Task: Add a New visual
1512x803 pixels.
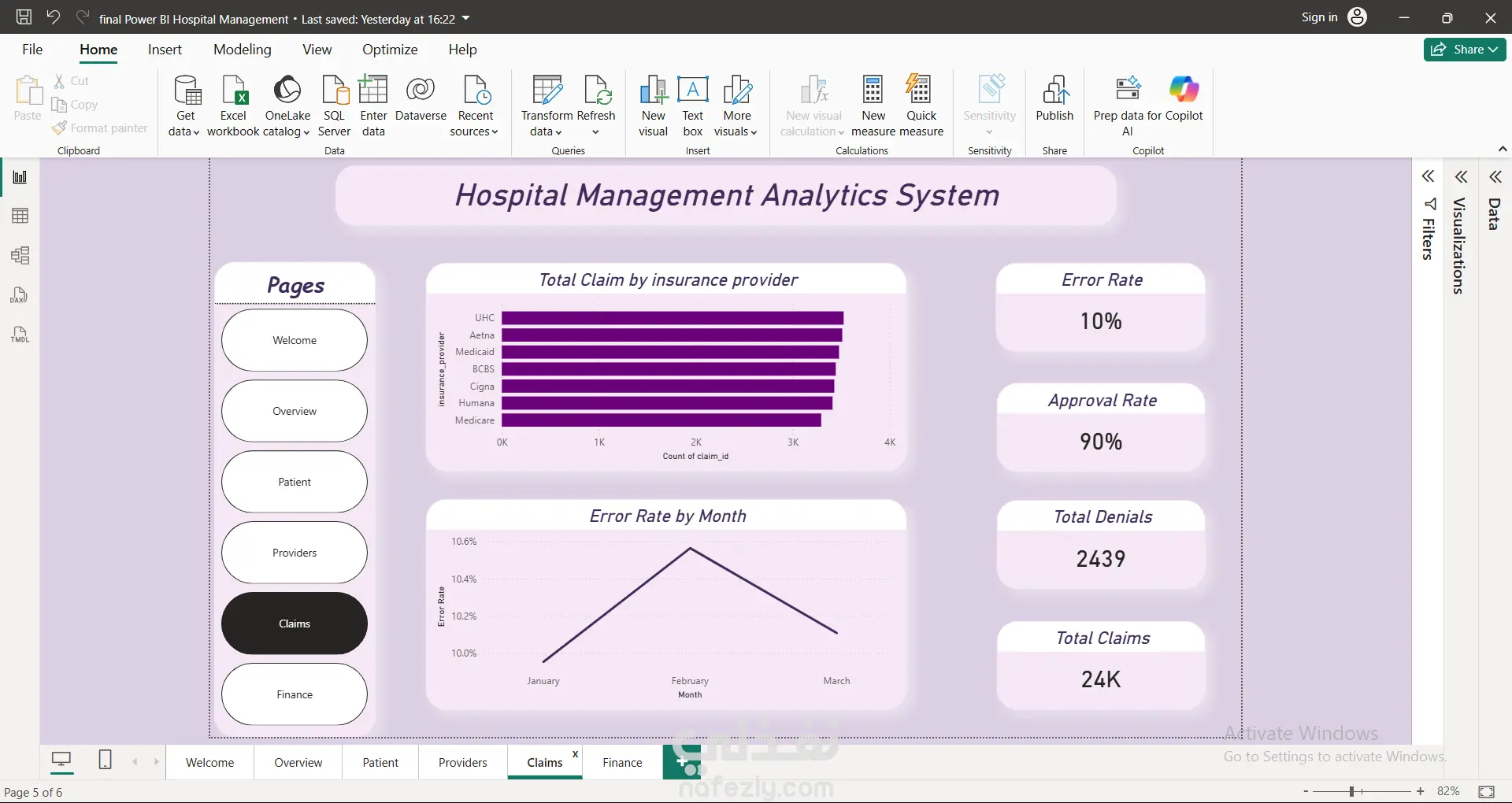Action: (654, 106)
